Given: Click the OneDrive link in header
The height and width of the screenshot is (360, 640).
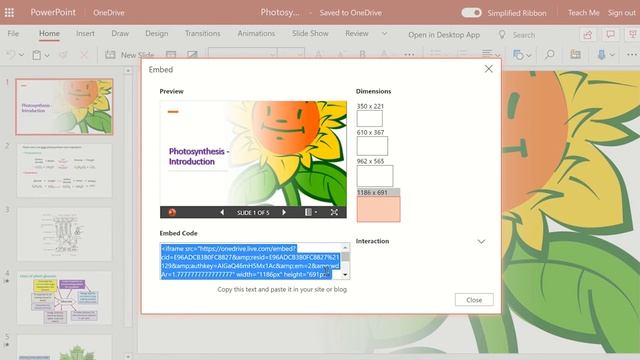Looking at the screenshot, I should tap(109, 13).
